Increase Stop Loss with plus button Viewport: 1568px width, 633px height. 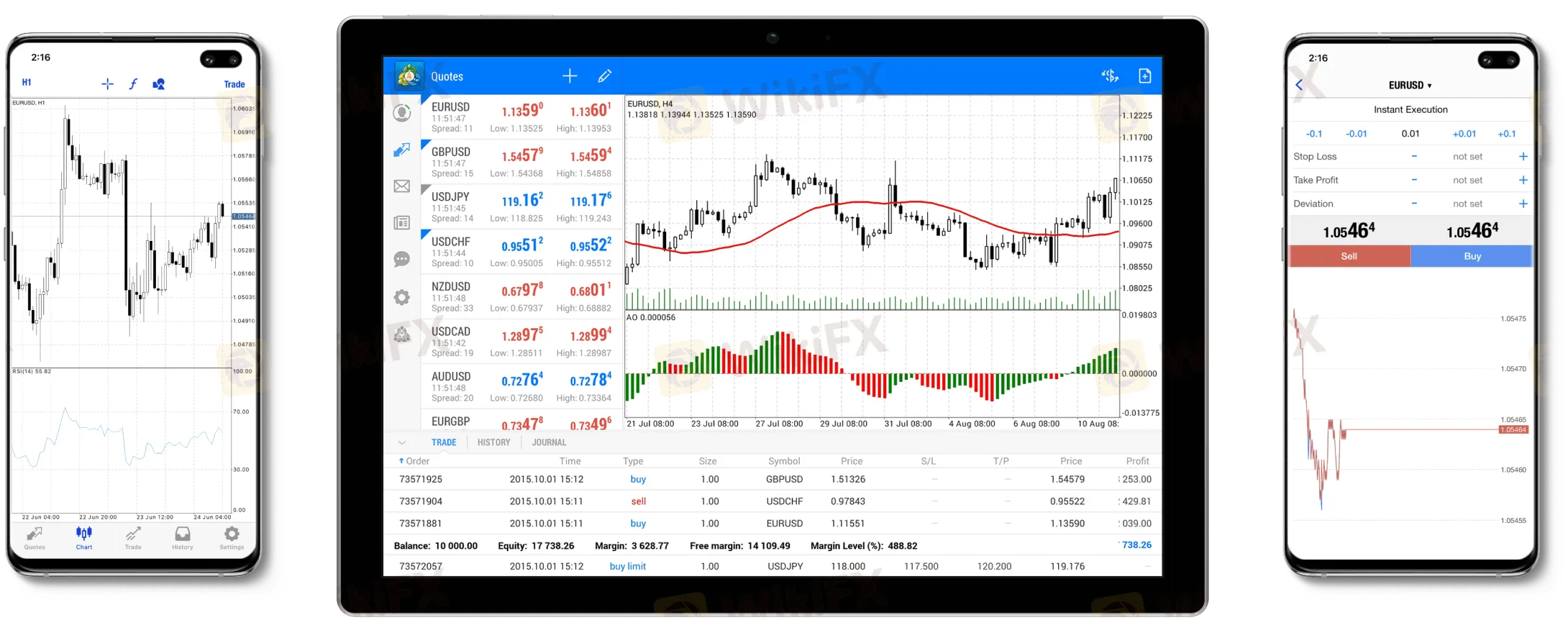[x=1523, y=156]
